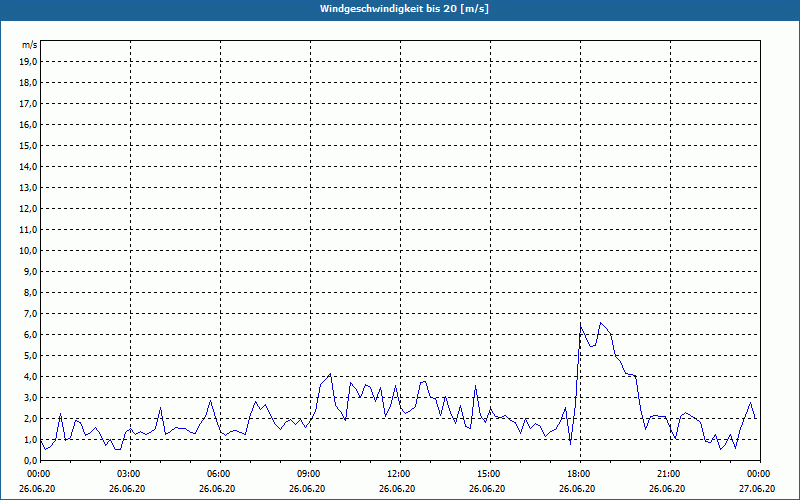This screenshot has height=500, width=800.
Task: Click the 'm/s' unit label
Action: point(30,45)
